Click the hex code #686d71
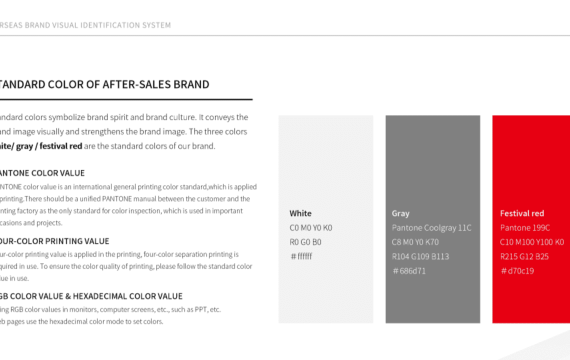Viewport: 570px width, 360px height. tap(409, 271)
